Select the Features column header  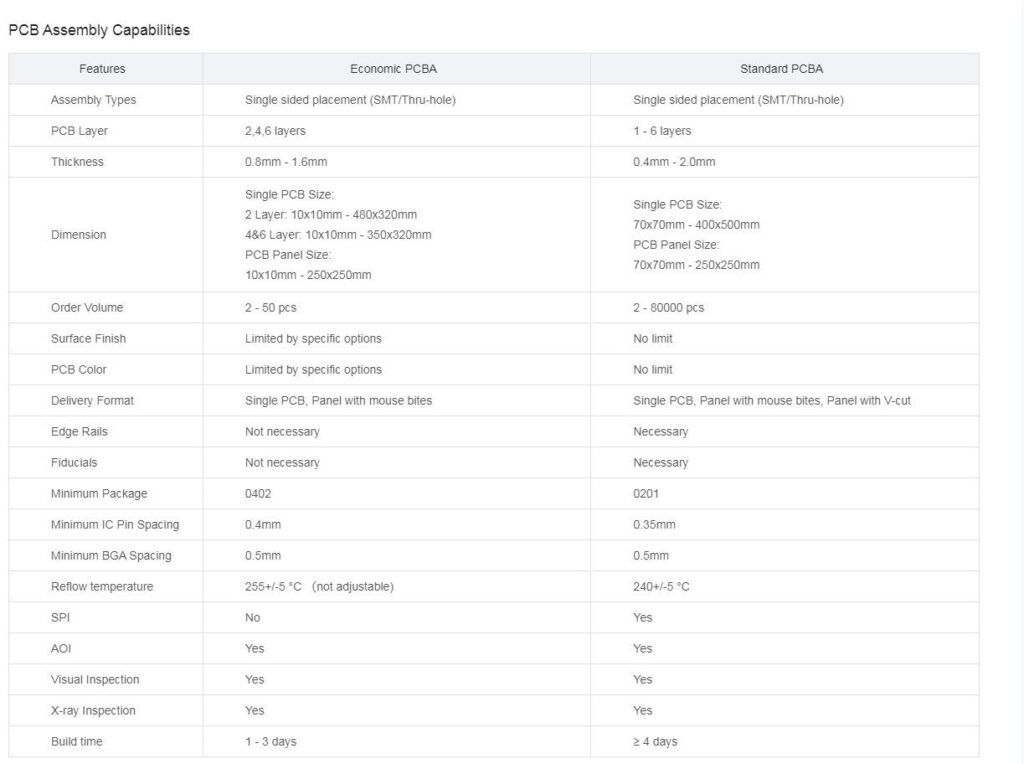[102, 69]
